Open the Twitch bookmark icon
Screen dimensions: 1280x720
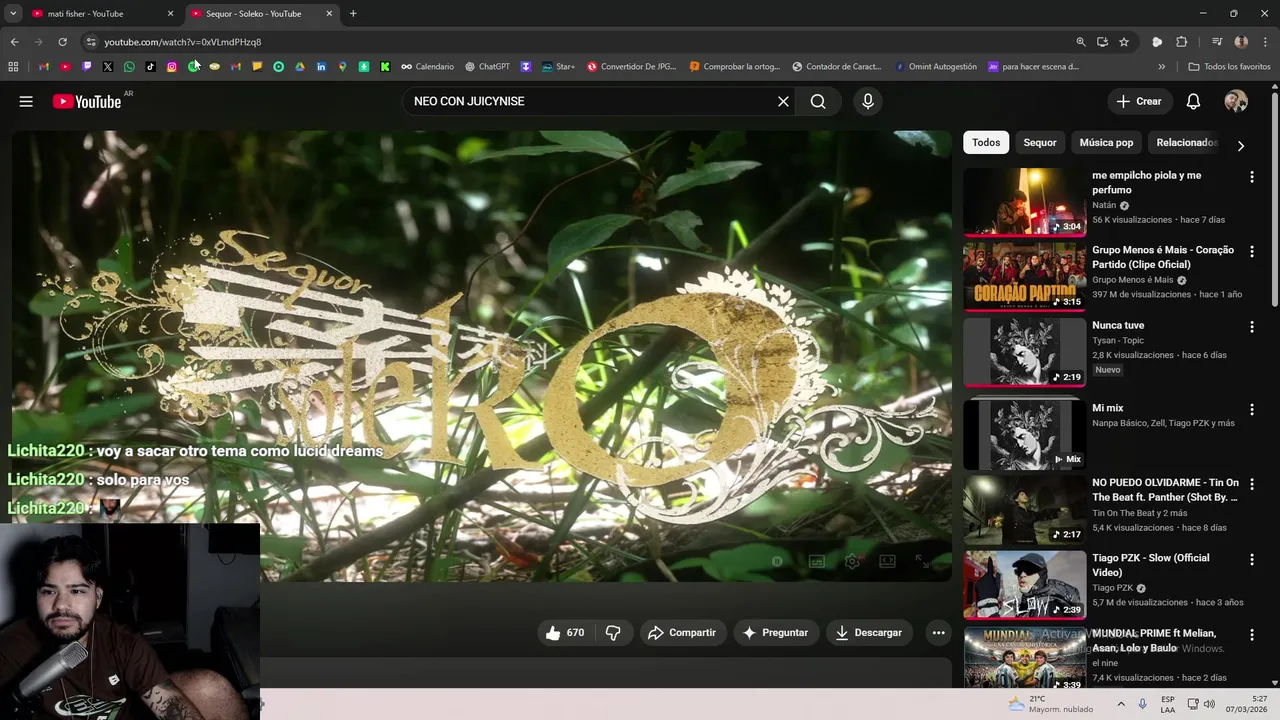coord(86,67)
